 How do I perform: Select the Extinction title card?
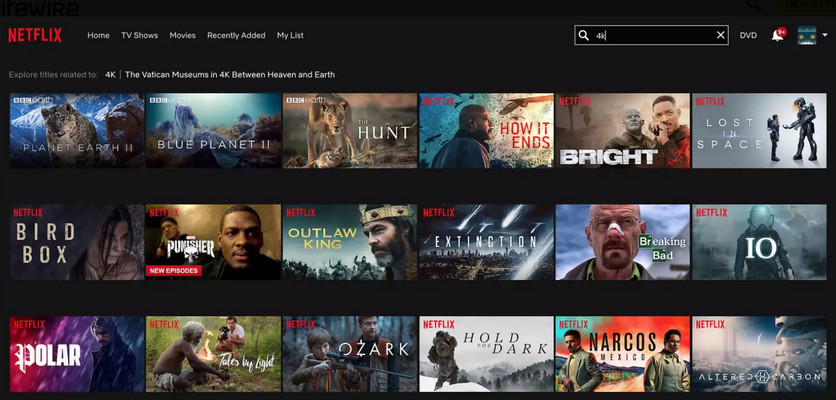click(486, 242)
